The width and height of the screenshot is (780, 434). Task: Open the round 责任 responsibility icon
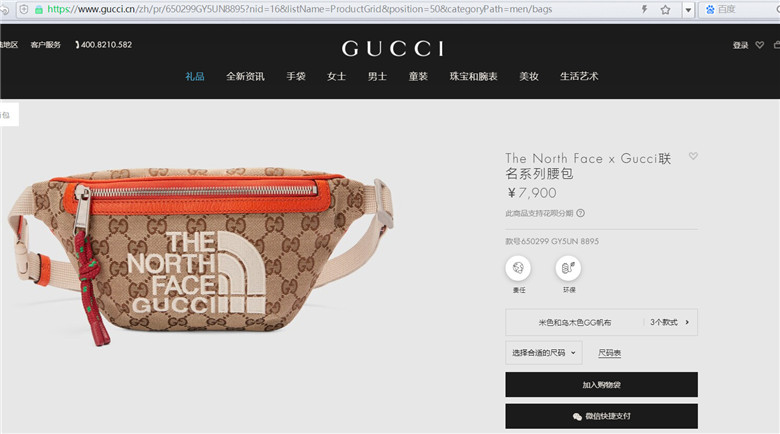[x=518, y=268]
